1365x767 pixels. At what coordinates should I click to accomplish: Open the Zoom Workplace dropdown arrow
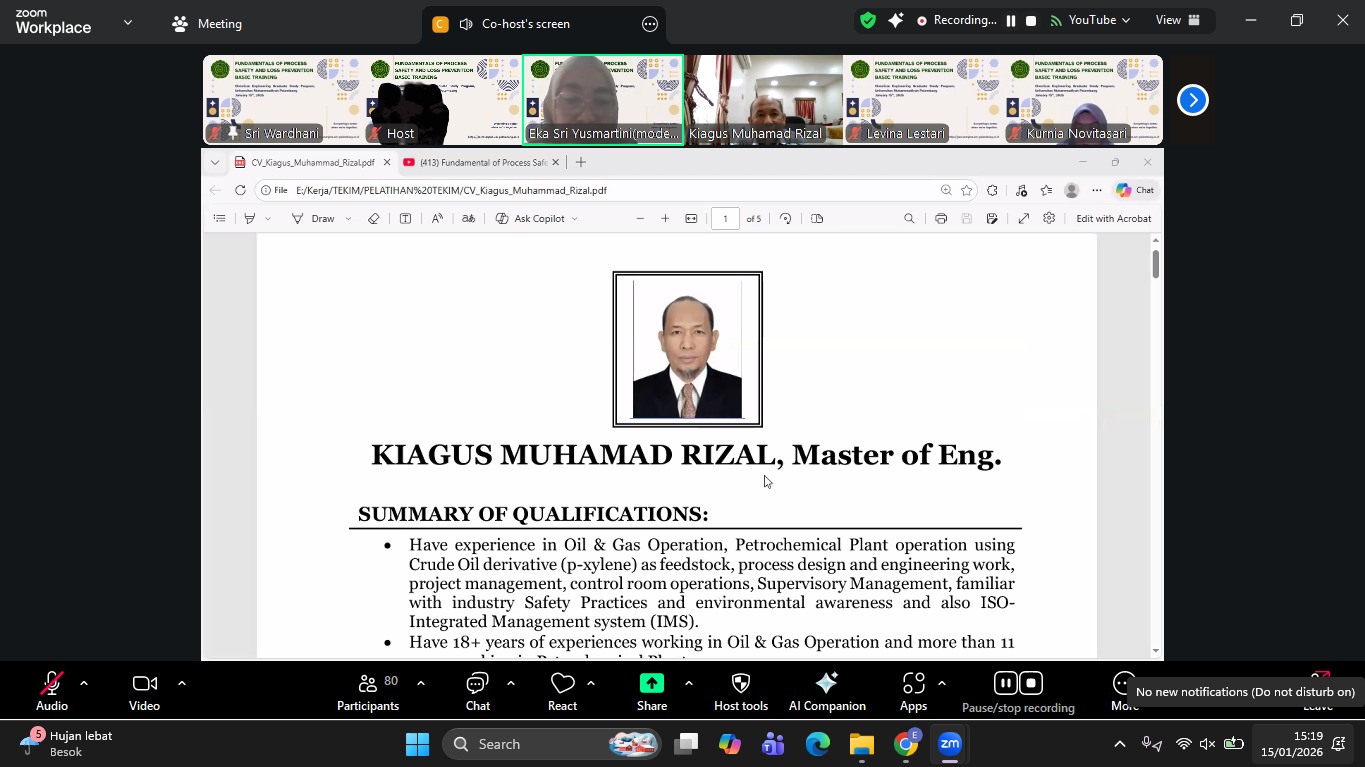click(x=127, y=22)
